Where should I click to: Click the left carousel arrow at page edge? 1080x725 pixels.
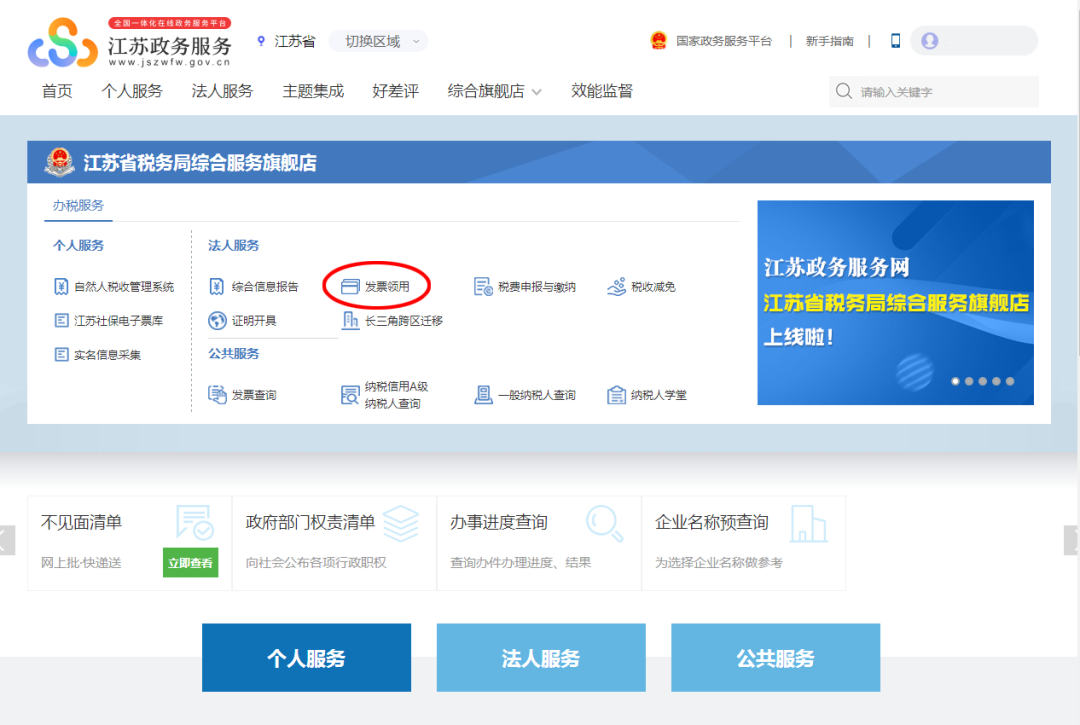point(7,540)
